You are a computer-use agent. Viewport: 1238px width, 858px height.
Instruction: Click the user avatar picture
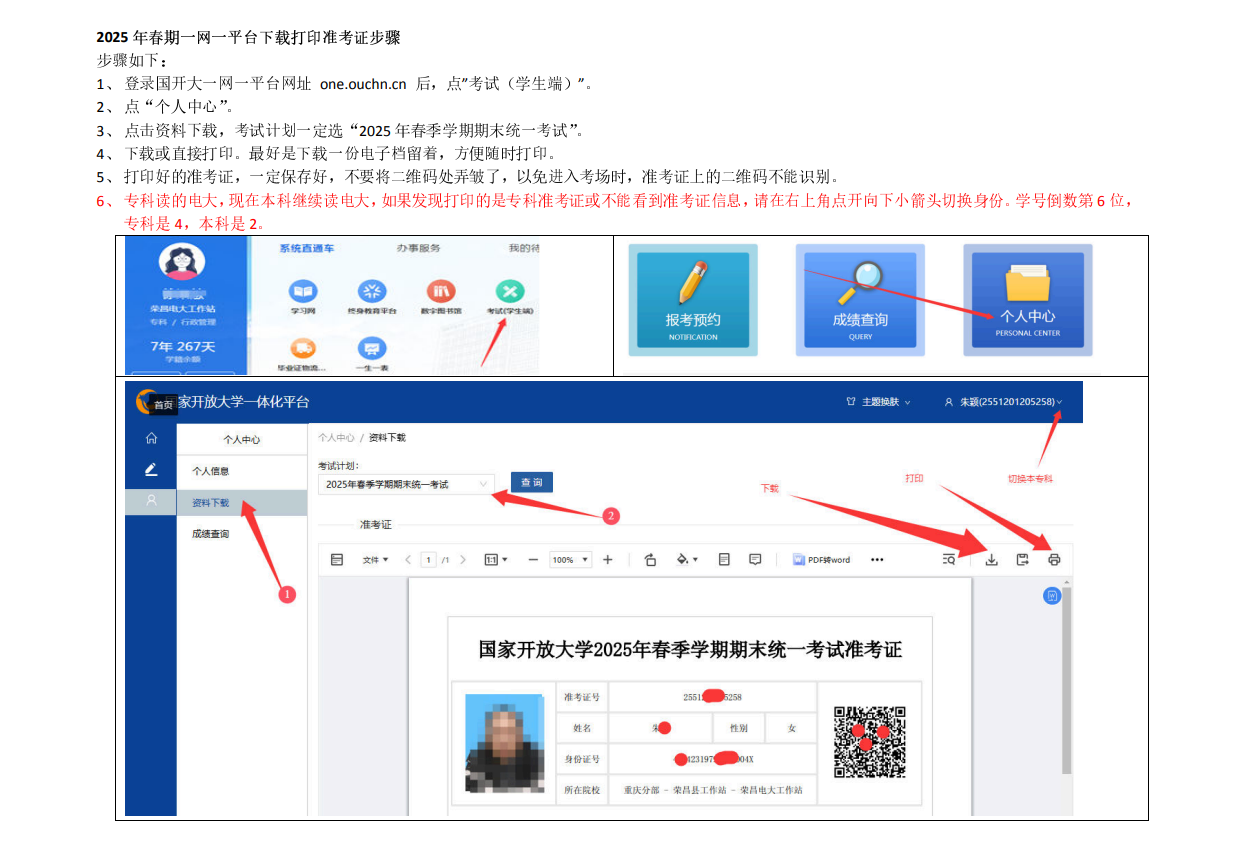pos(182,263)
